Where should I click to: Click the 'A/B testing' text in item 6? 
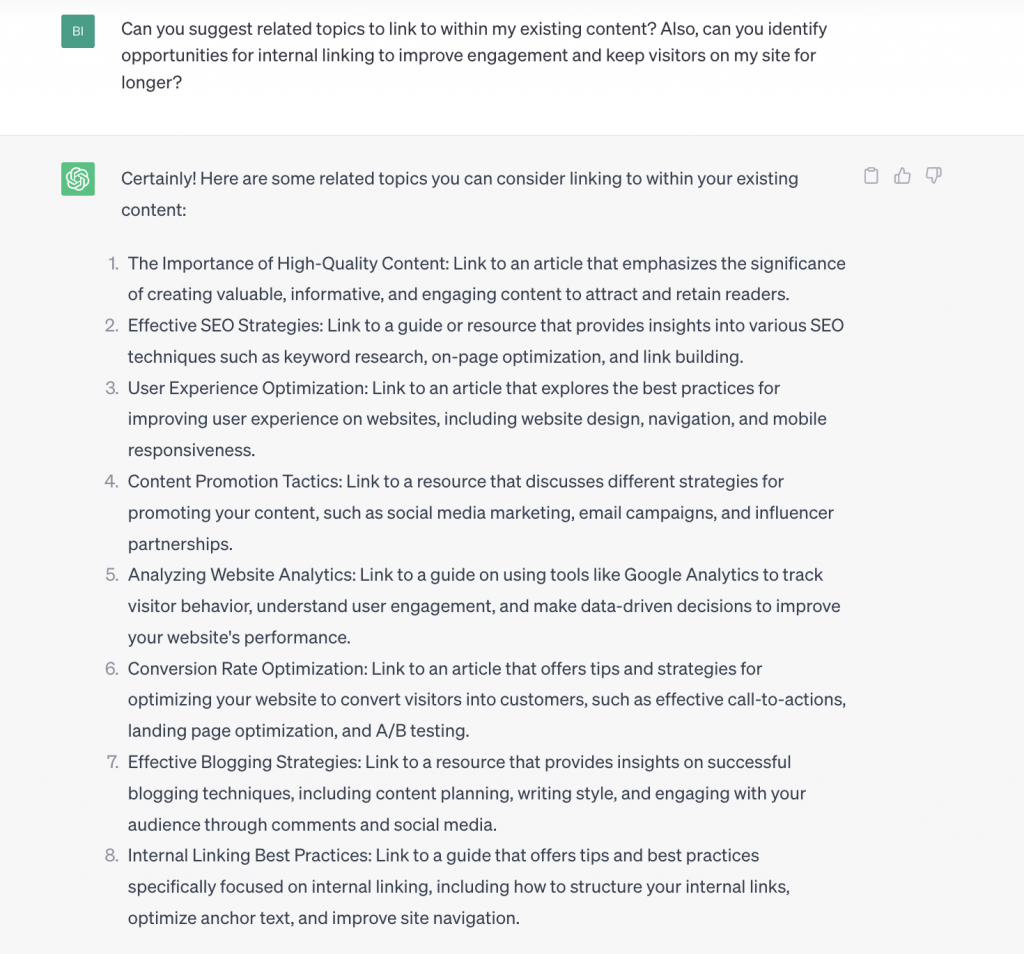[x=422, y=731]
